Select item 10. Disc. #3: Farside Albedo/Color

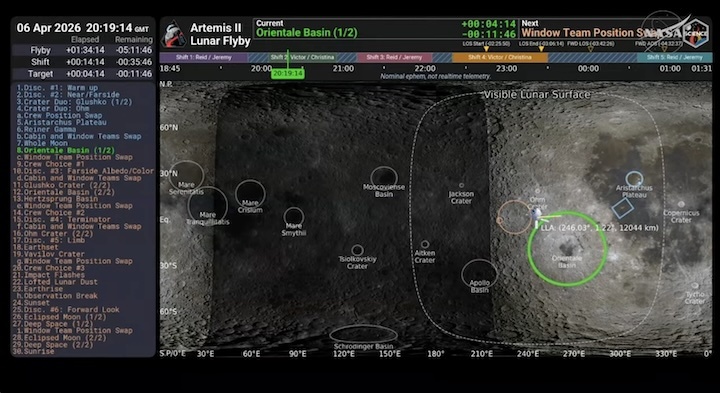(83, 171)
